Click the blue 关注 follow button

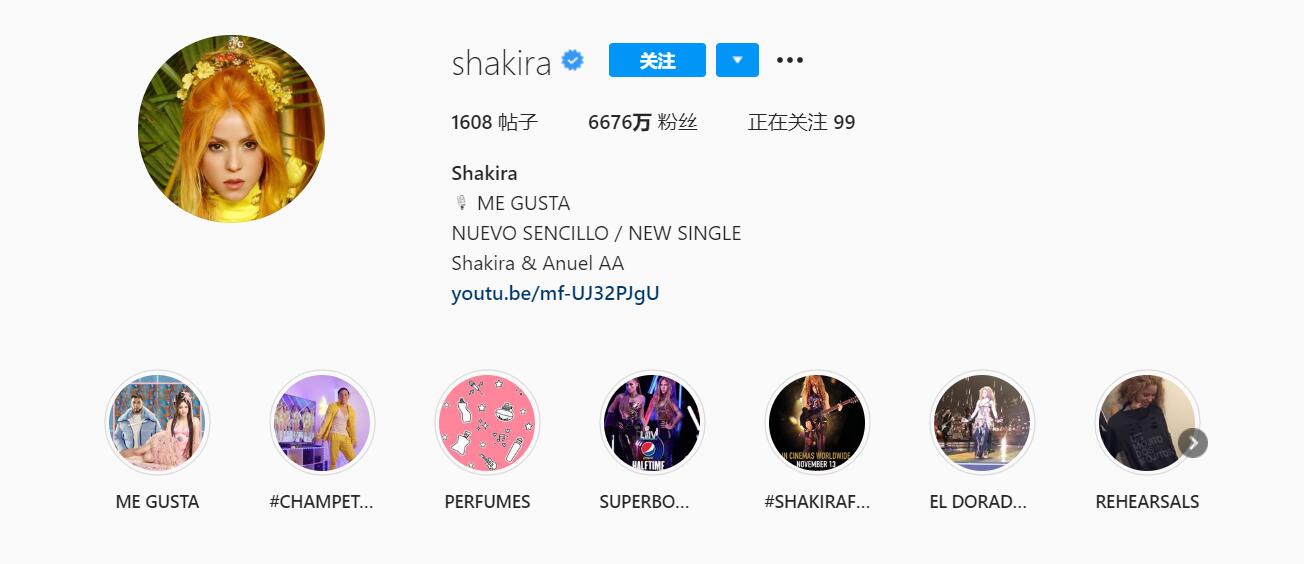click(657, 61)
